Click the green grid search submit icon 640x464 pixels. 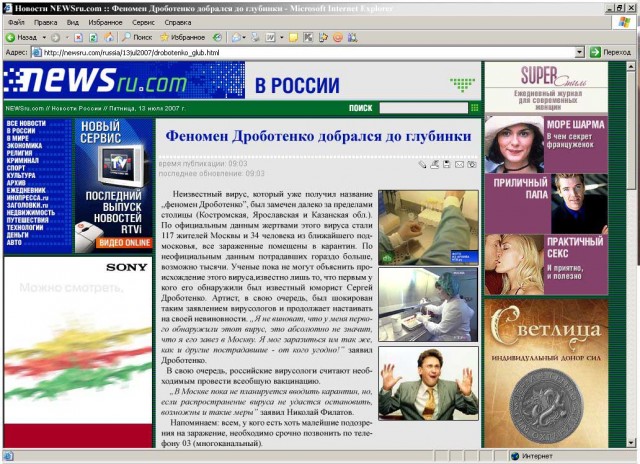point(474,108)
